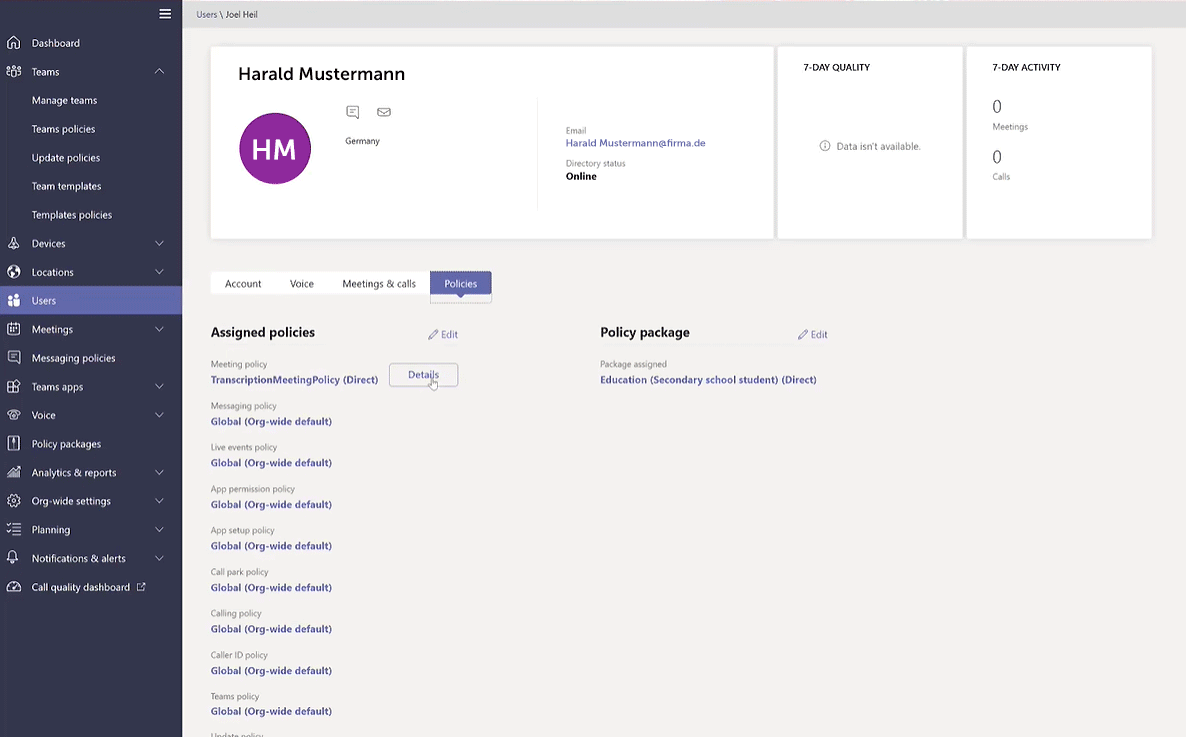Click the Teams group icon in sidebar

coord(14,72)
